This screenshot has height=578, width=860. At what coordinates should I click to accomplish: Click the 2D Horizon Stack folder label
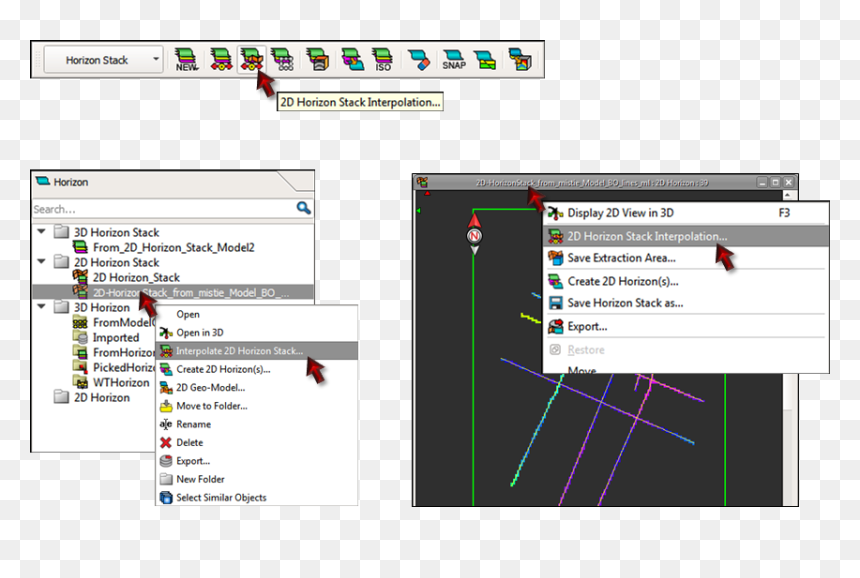point(116,263)
